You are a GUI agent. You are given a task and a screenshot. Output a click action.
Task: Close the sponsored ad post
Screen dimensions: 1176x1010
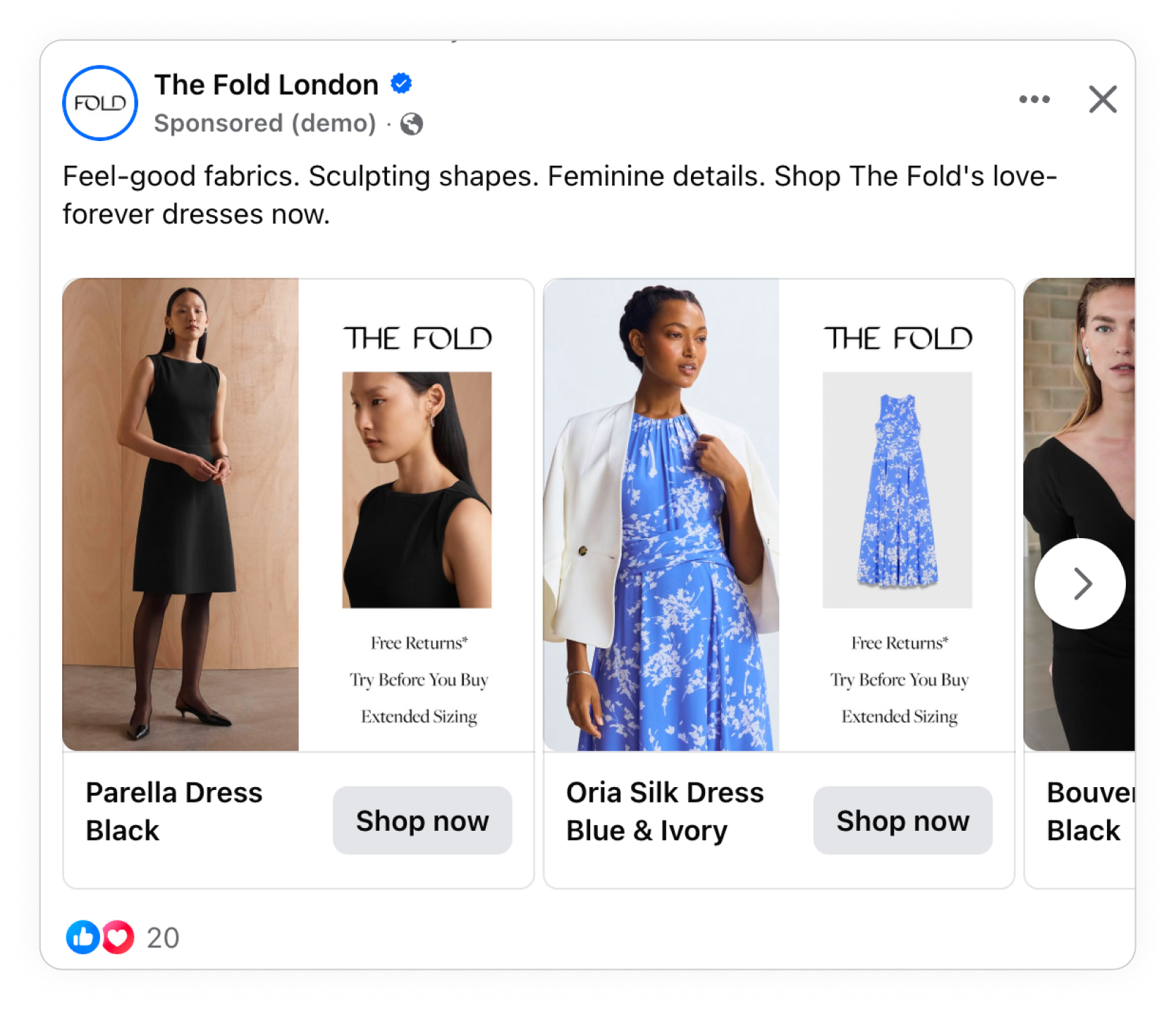coord(1103,99)
